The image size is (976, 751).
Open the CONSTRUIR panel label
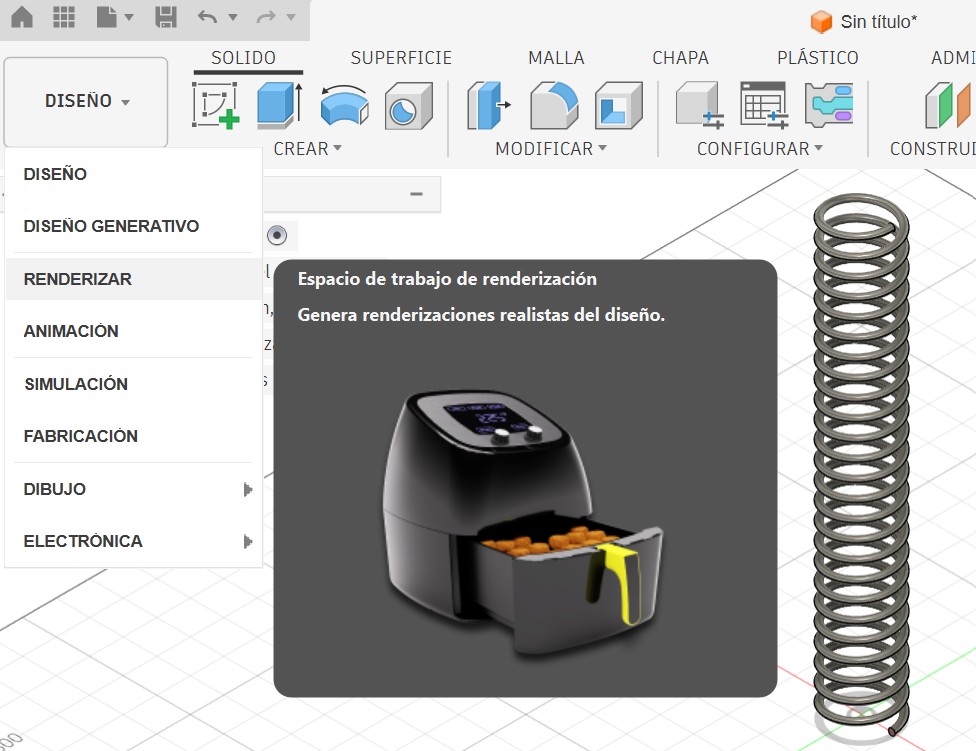932,149
